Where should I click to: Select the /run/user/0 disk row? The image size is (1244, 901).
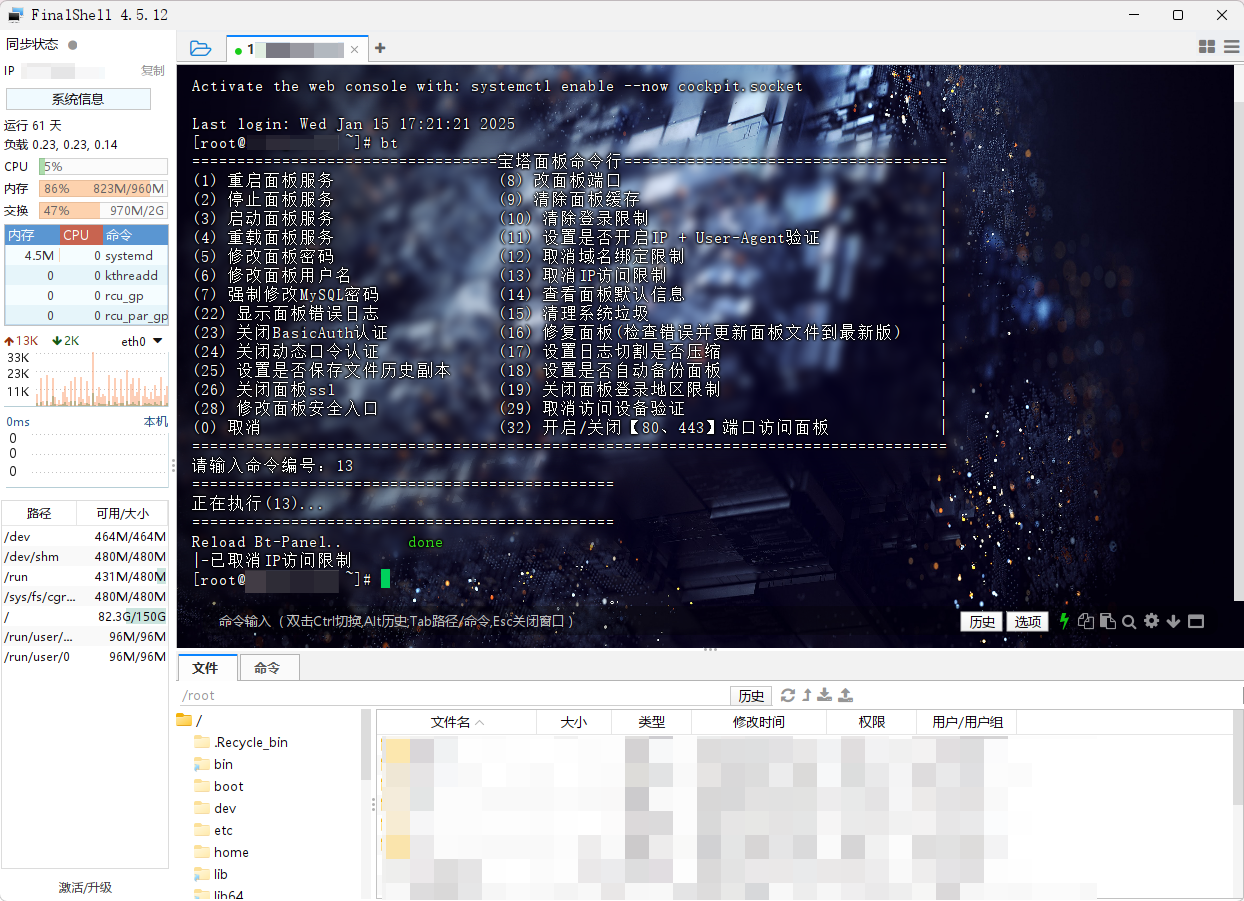point(85,657)
